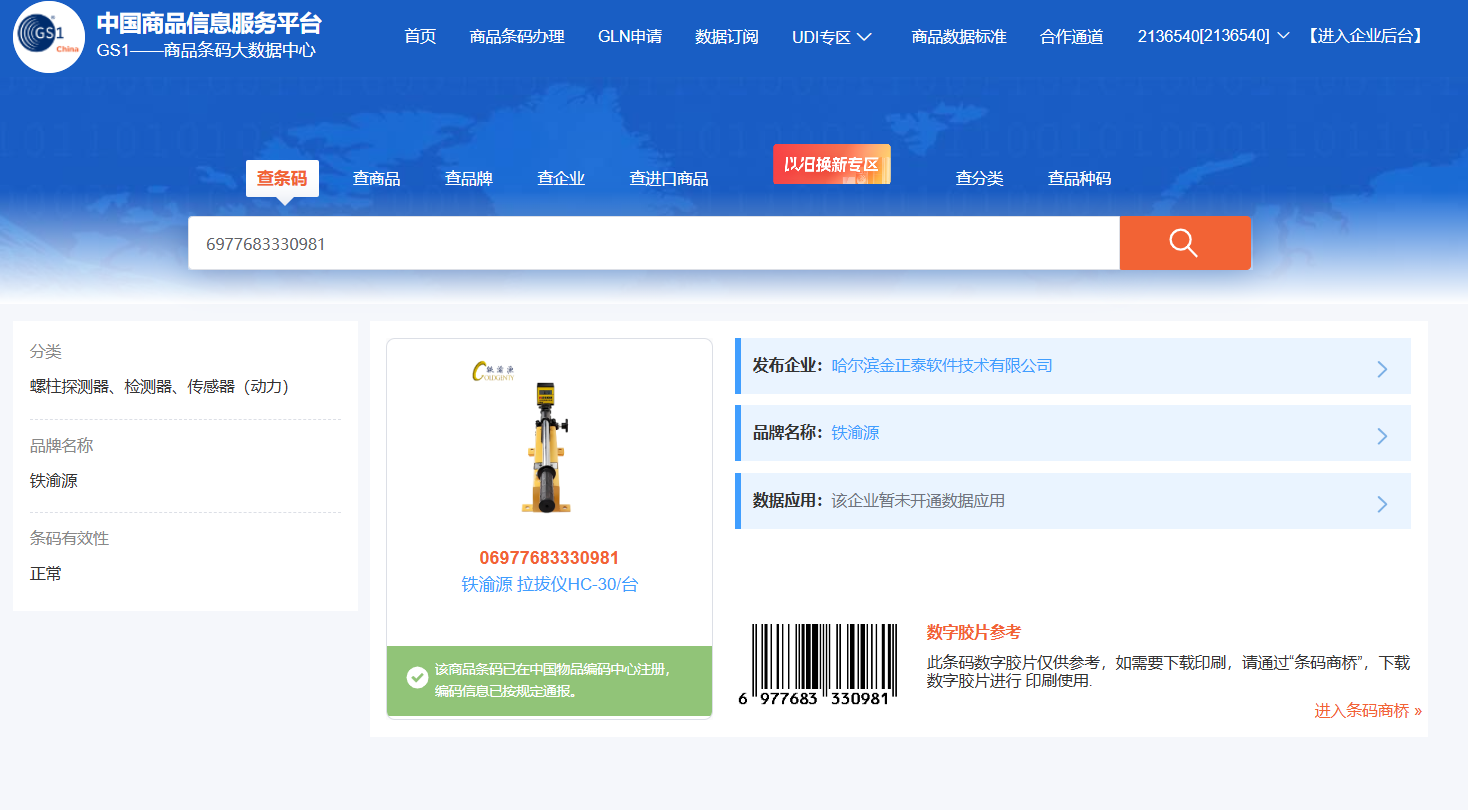Image resolution: width=1468 pixels, height=810 pixels.
Task: Click barcode number 06977683330981
Action: [549, 558]
